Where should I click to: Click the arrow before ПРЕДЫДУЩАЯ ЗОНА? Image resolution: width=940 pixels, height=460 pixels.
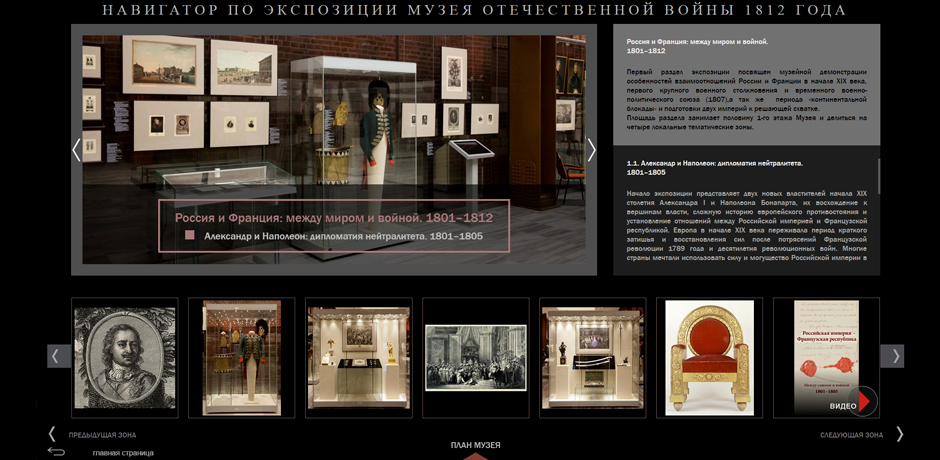[52, 434]
